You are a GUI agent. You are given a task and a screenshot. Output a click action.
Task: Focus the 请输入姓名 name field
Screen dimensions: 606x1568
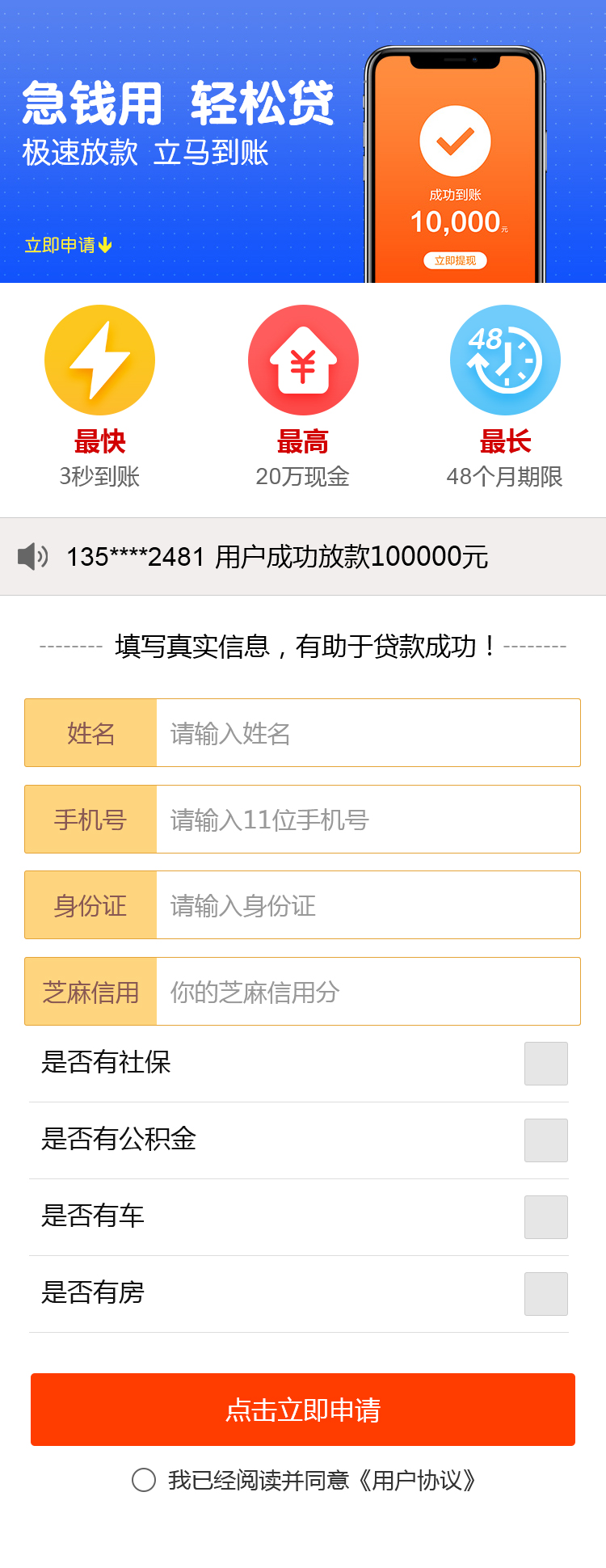tap(368, 733)
